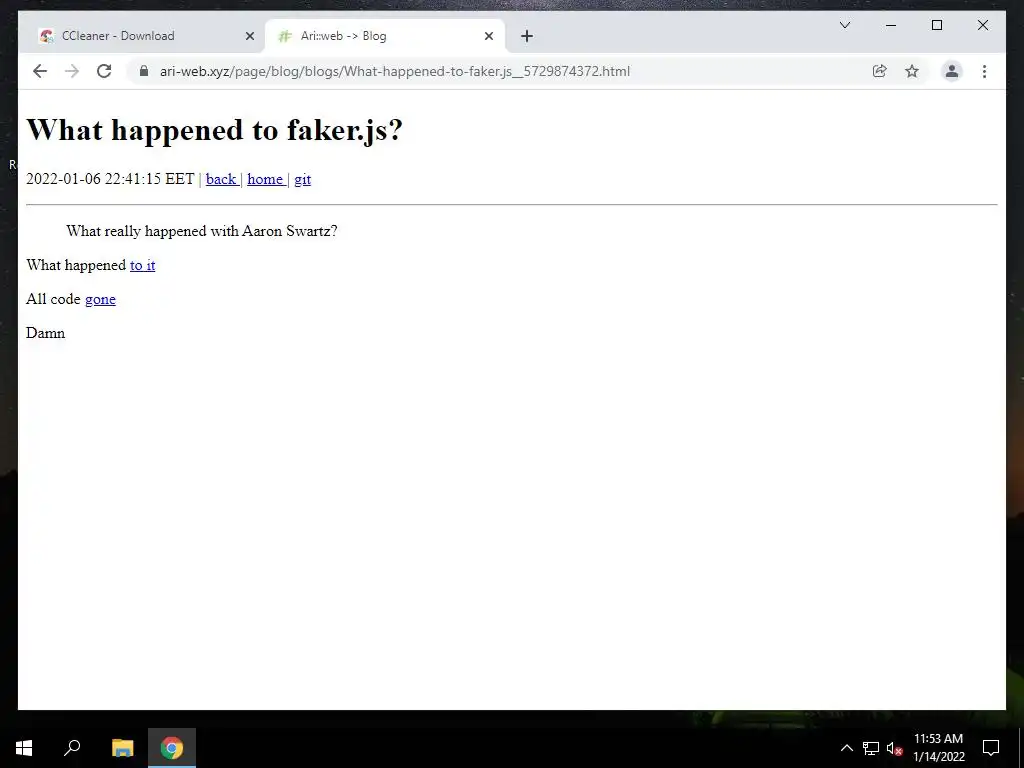View site info via the lock icon

tap(144, 71)
